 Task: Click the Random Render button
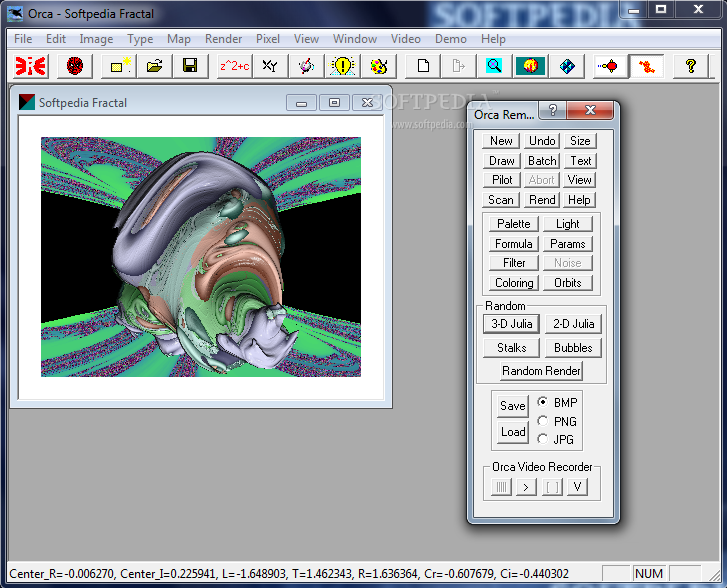541,371
